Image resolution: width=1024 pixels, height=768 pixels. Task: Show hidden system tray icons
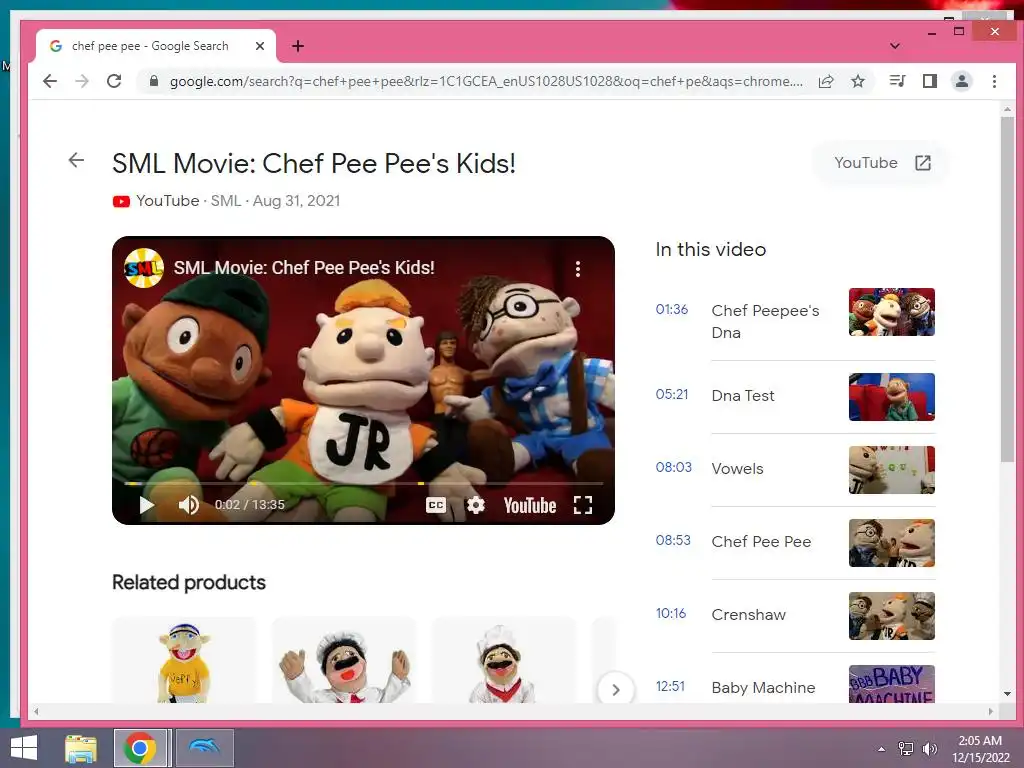(x=882, y=749)
